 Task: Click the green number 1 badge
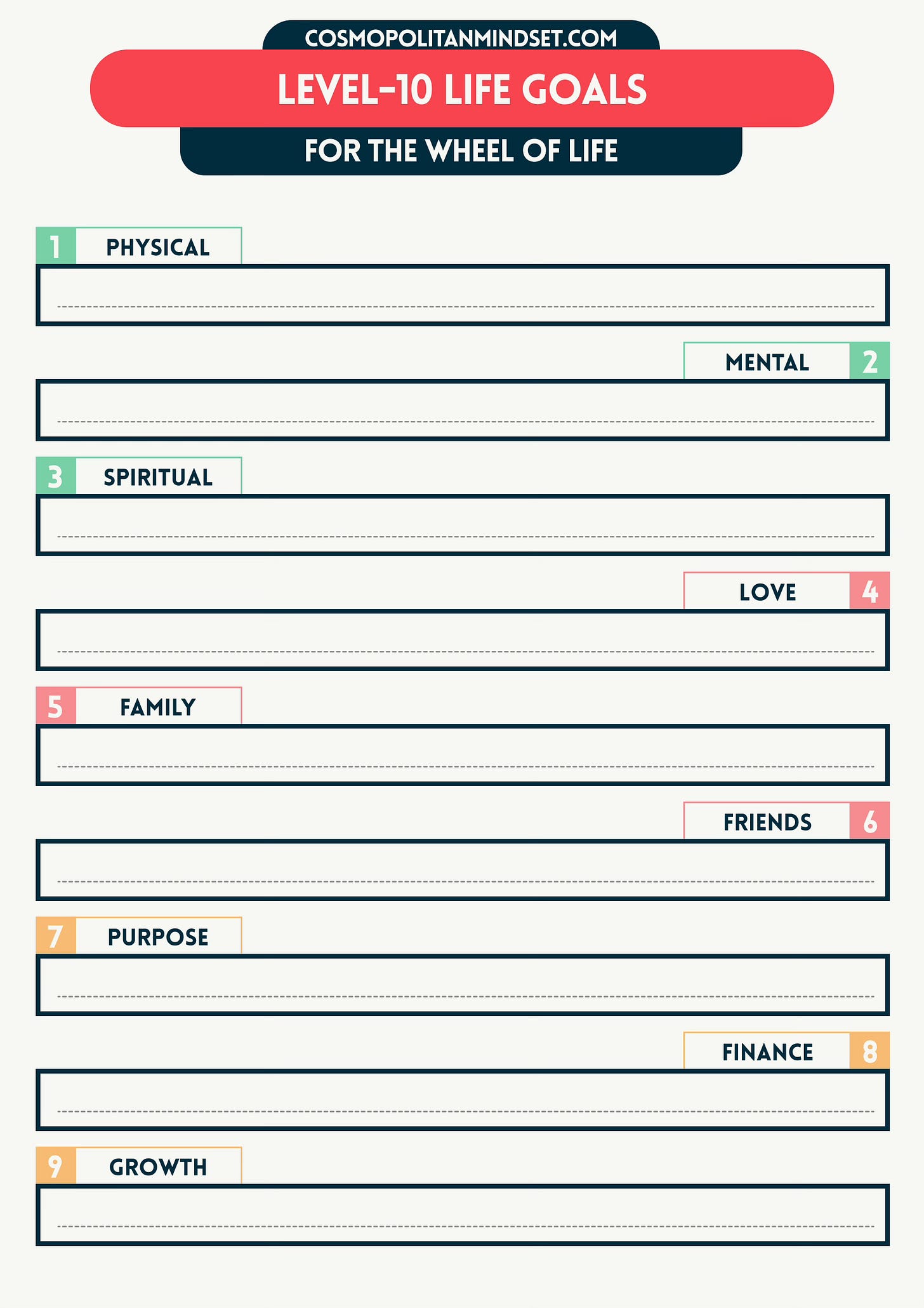click(x=56, y=246)
